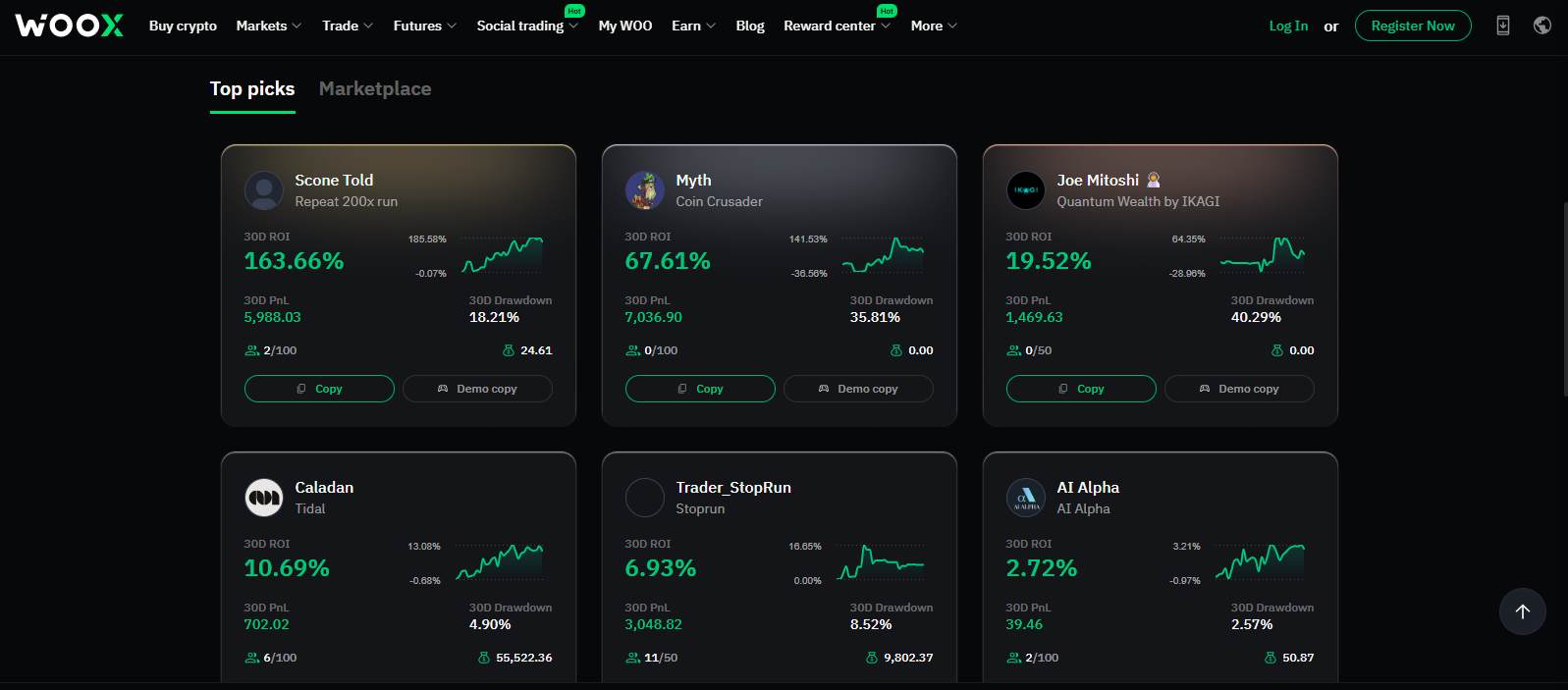Click the money bag icon on Myth card
The width and height of the screenshot is (1568, 690).
click(896, 350)
